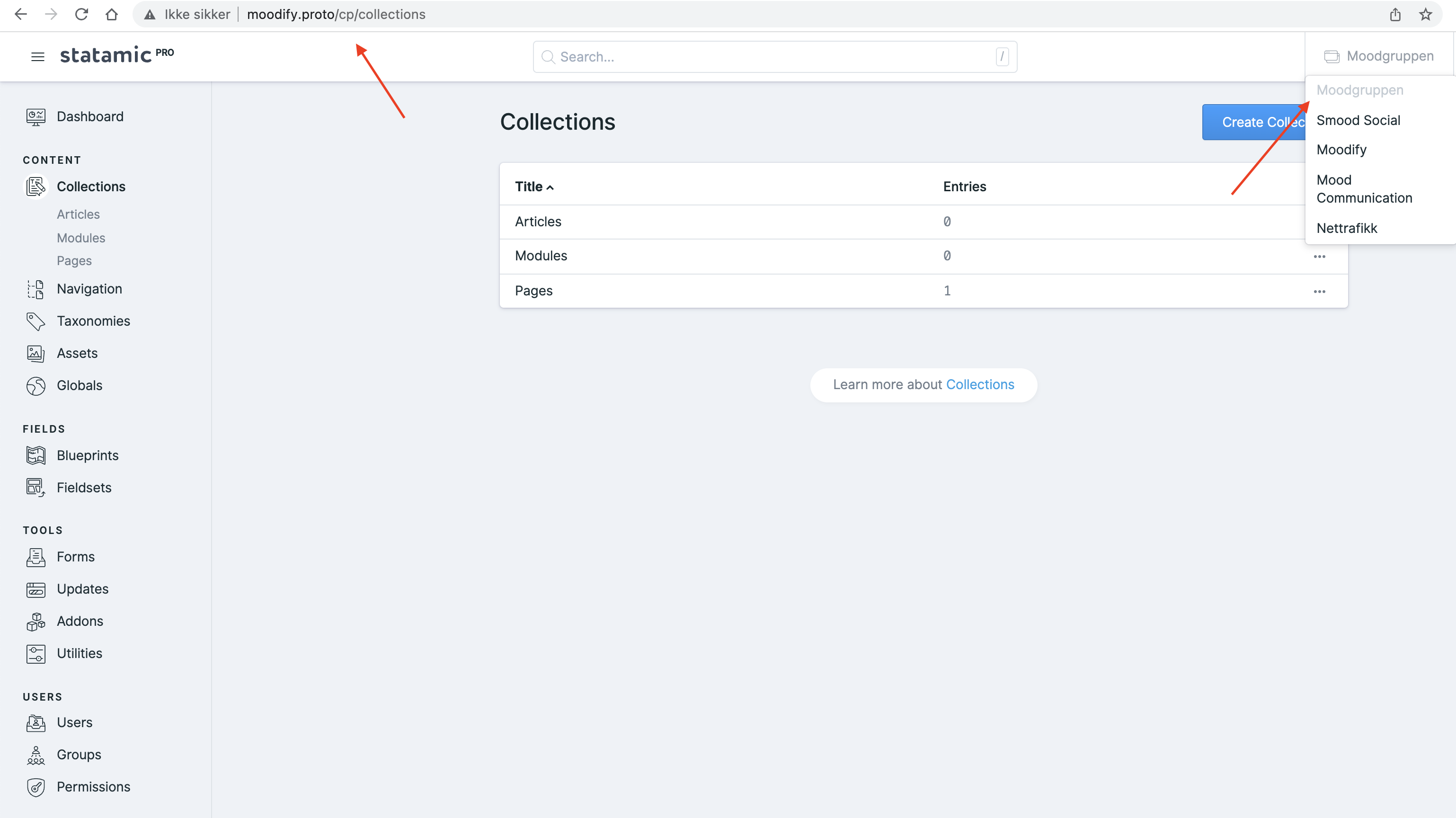1456x818 pixels.
Task: Bookmark page with the star icon
Action: (1426, 15)
